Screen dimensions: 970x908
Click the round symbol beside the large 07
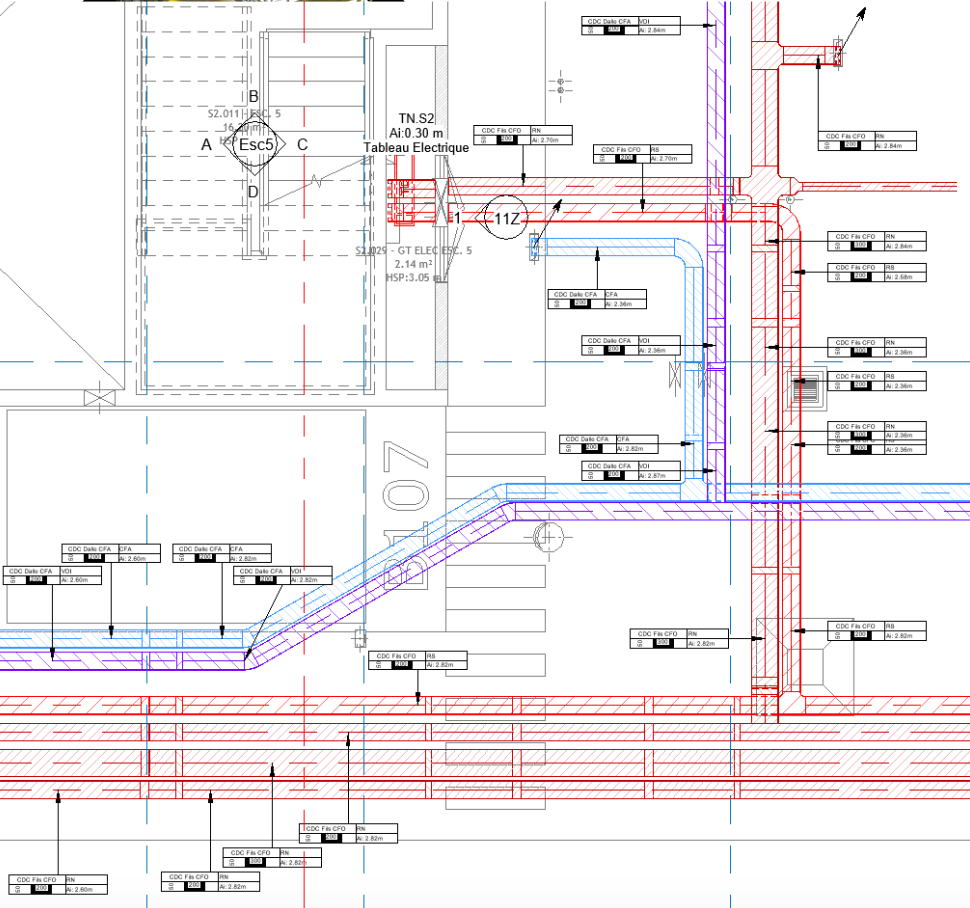pos(549,536)
